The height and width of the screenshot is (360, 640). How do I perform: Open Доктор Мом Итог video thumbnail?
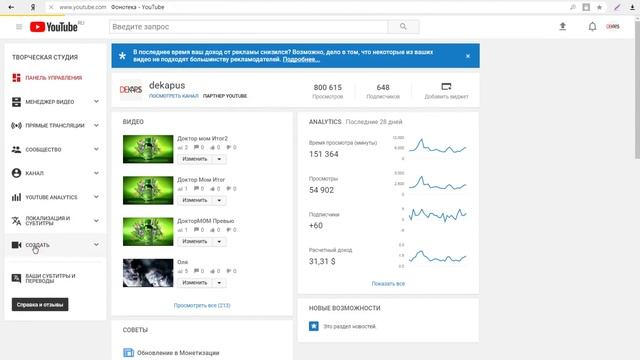(148, 190)
